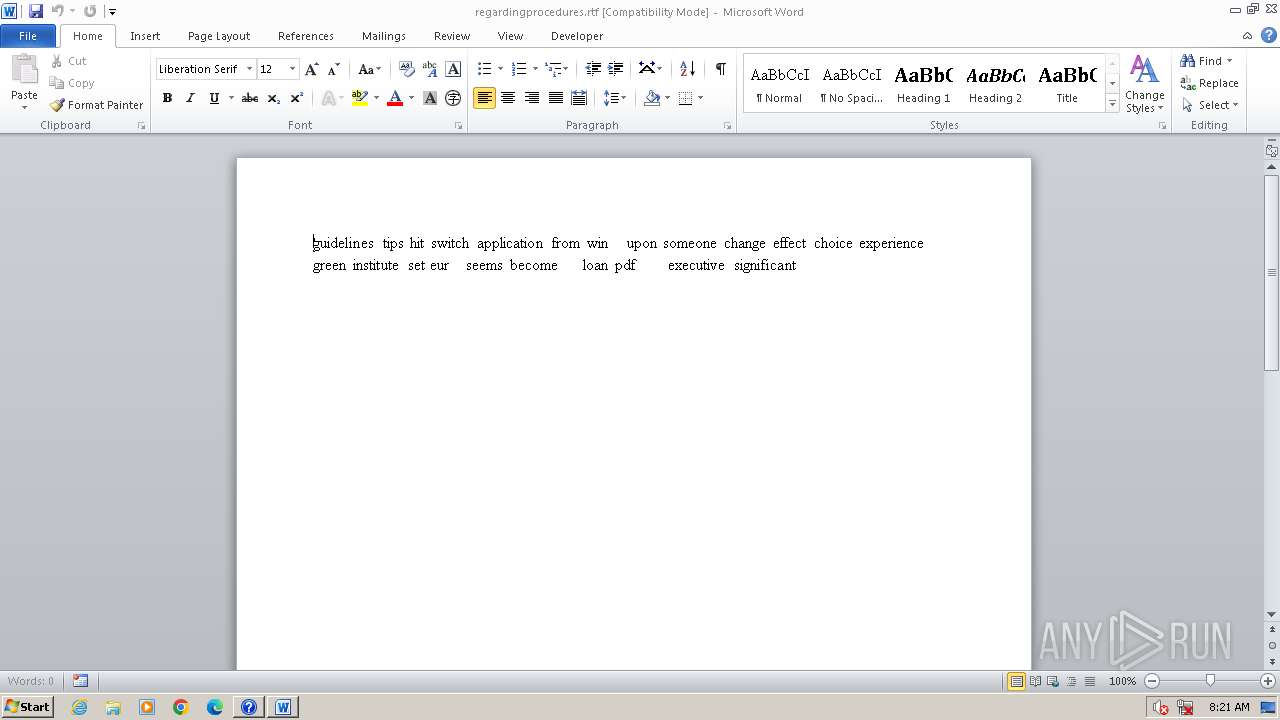Click the Replace button
The width and height of the screenshot is (1280, 720).
(x=1210, y=83)
